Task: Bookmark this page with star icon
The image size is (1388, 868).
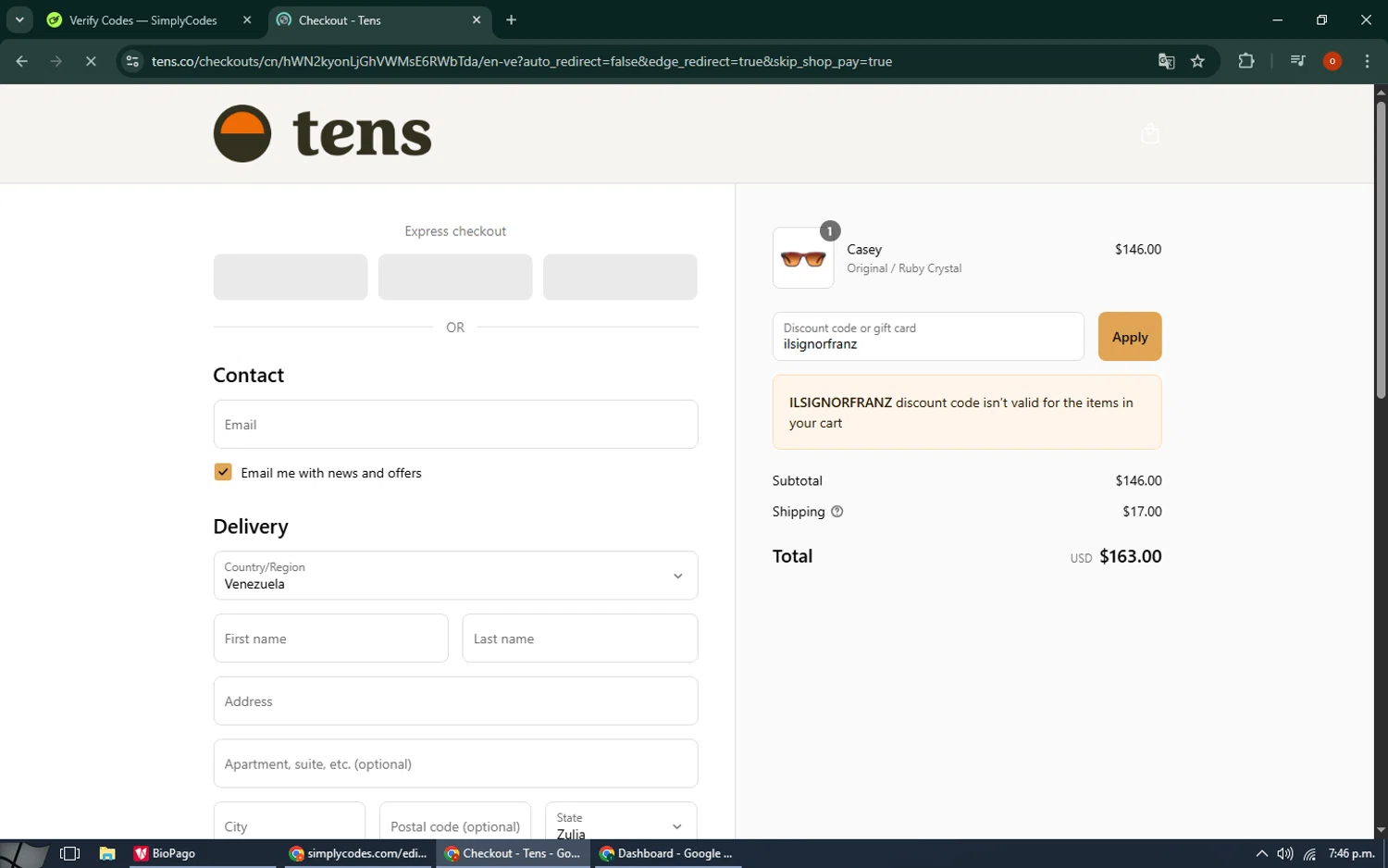Action: click(x=1197, y=61)
